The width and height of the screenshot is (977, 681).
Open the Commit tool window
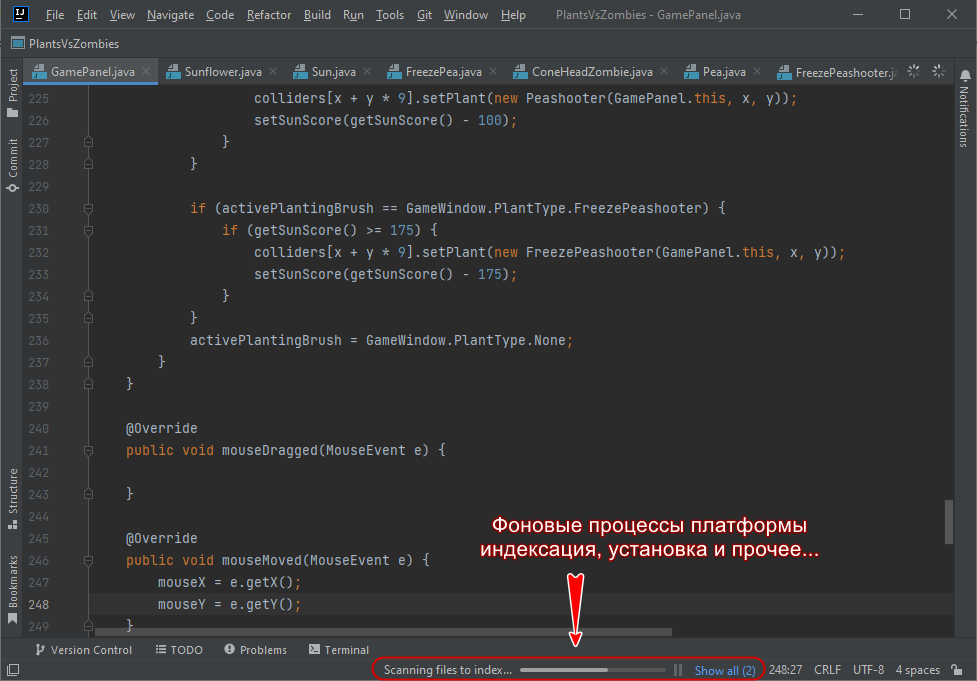click(12, 165)
